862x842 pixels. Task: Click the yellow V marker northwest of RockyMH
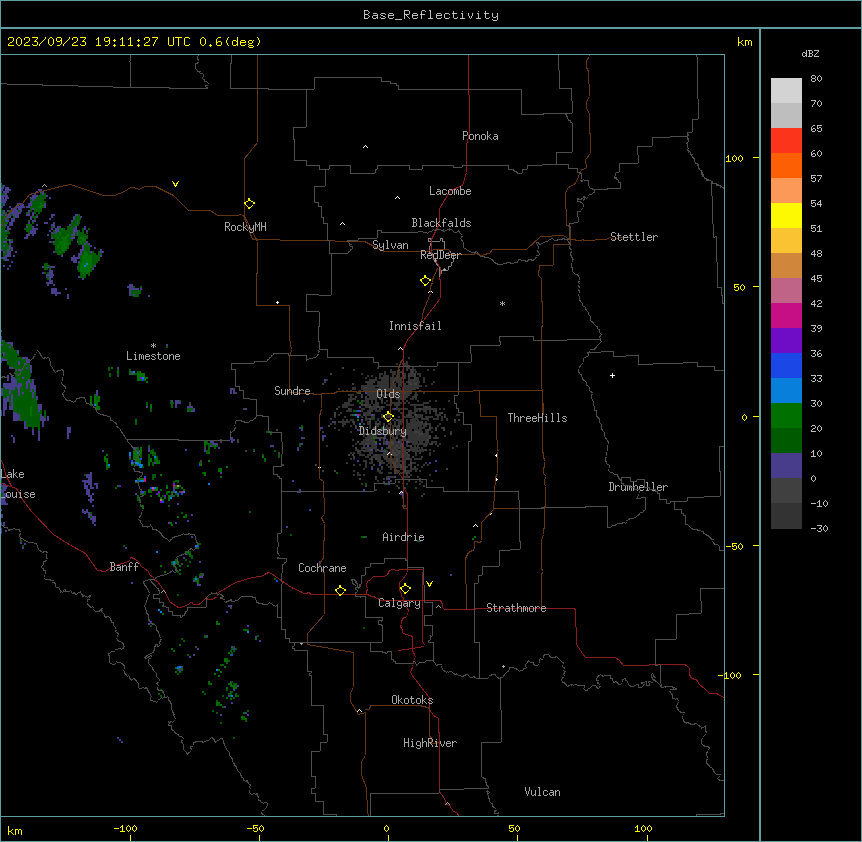(175, 184)
